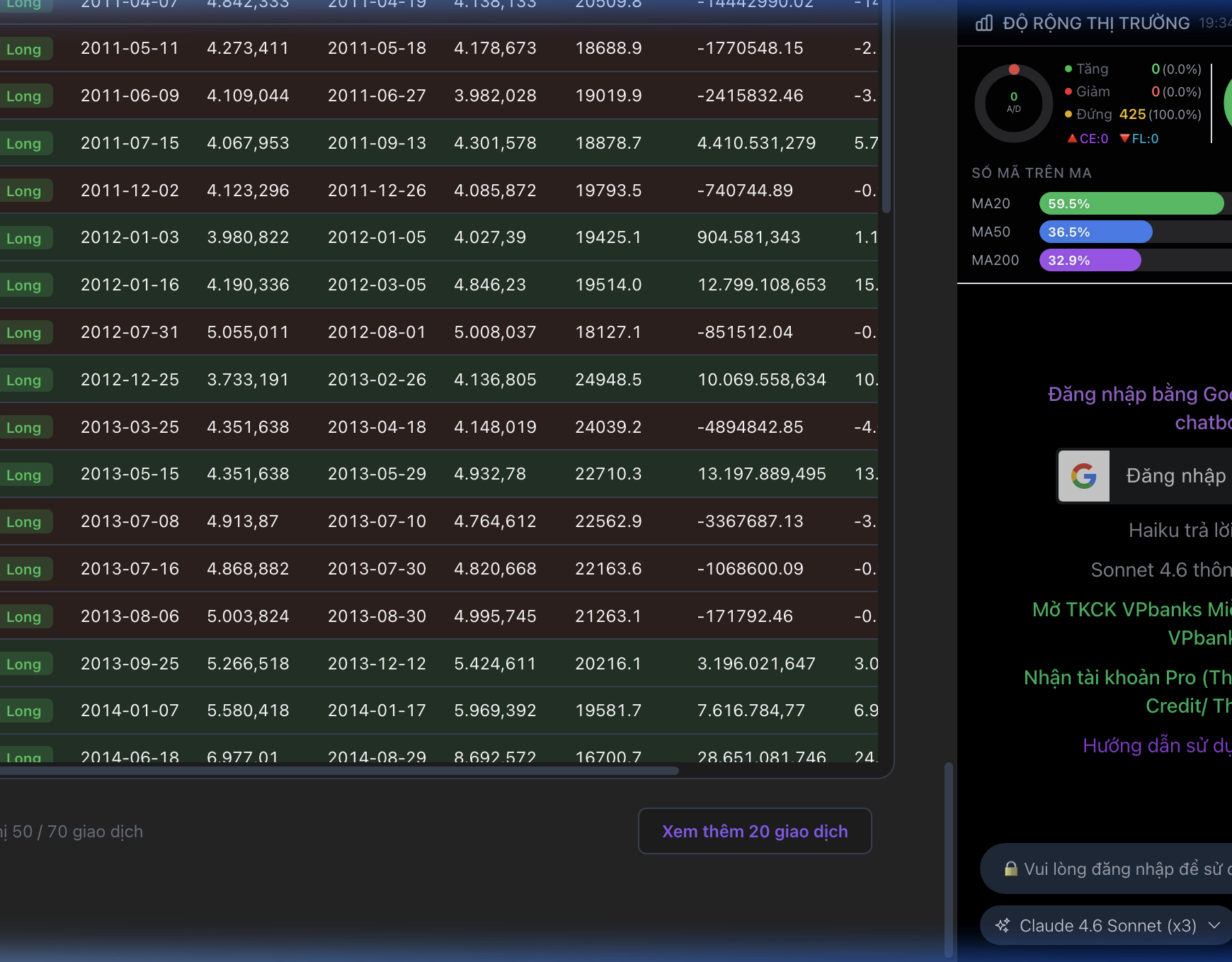Click Sonnet 4.6 info text
The image size is (1232, 962).
(x=1161, y=570)
